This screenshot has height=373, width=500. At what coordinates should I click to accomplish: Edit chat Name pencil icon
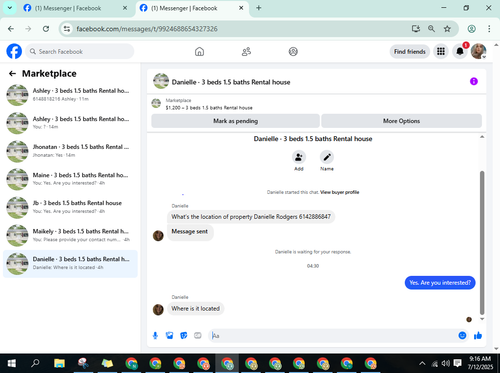click(327, 157)
